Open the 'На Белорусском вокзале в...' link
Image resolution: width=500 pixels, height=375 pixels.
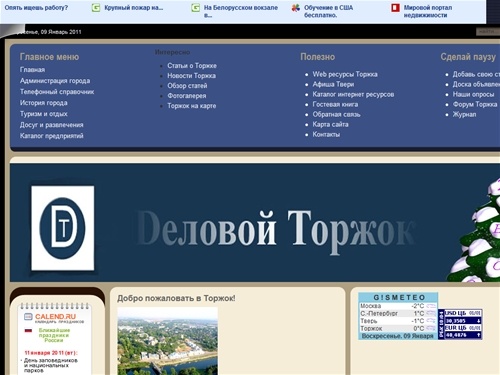coord(241,11)
